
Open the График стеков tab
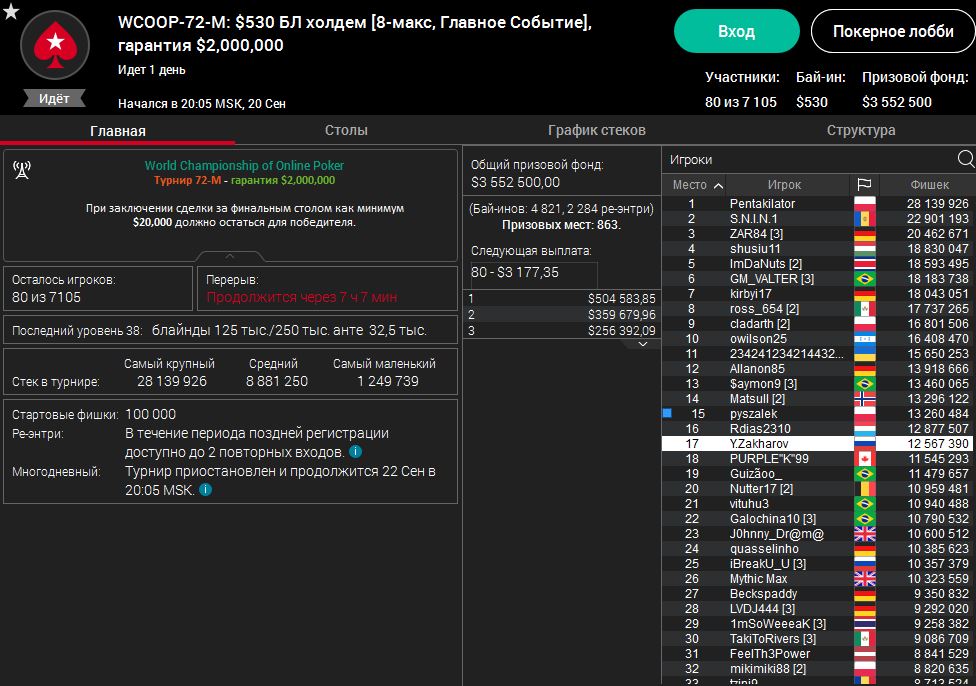tap(596, 130)
